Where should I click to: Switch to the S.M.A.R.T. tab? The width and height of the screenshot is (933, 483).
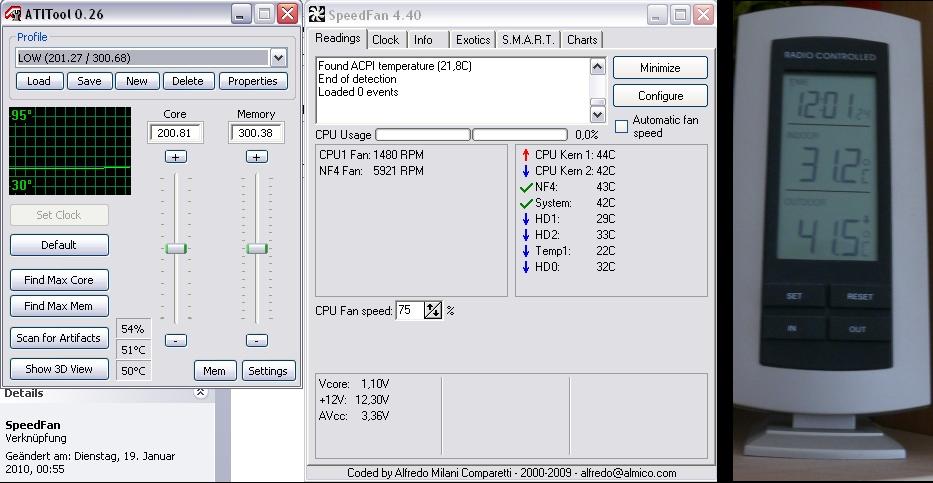click(x=528, y=40)
